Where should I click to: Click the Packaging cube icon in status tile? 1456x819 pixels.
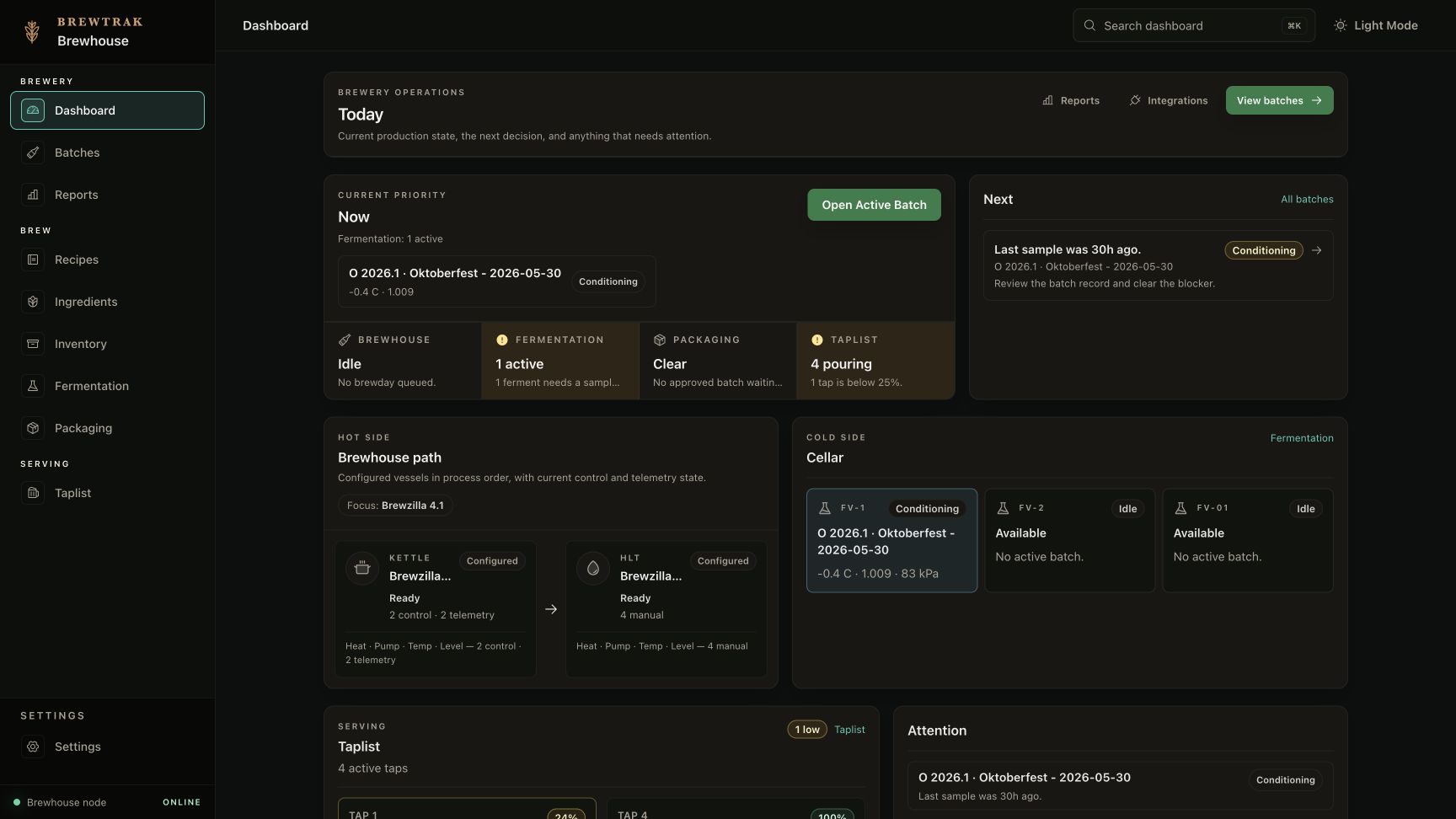660,340
